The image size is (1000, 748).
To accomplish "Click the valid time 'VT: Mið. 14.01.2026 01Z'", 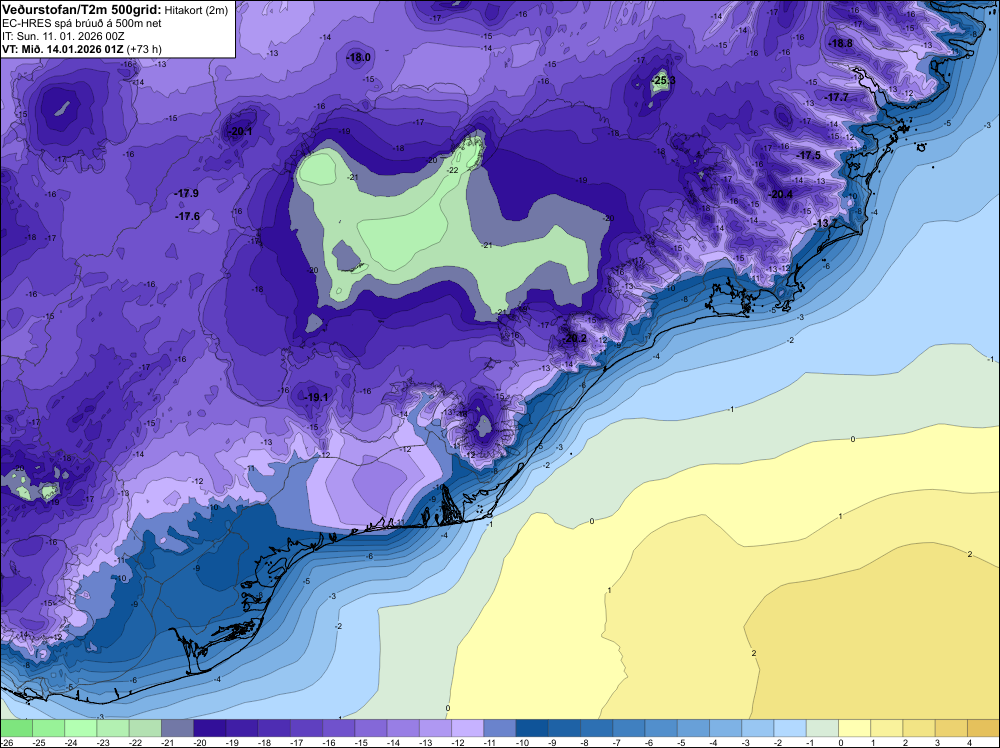I will [62, 49].
